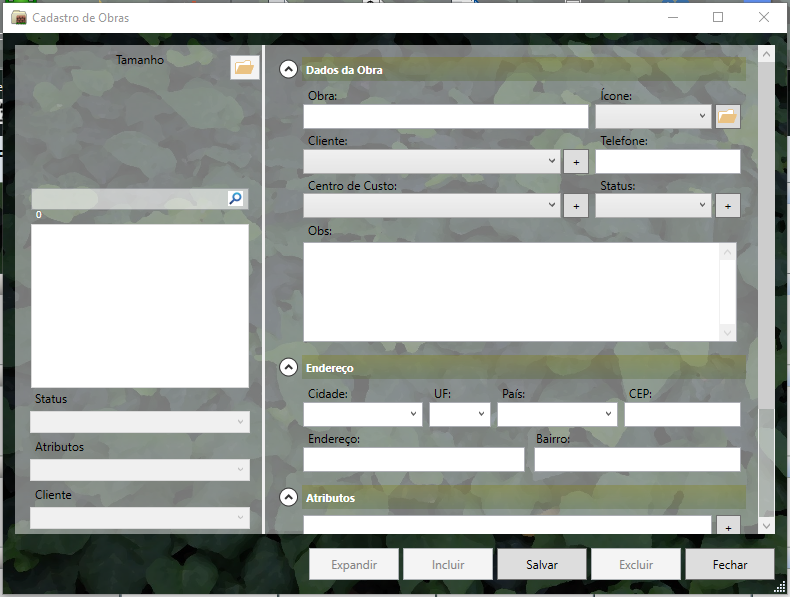This screenshot has width=790, height=597.
Task: Collapse the Dados da Obra section
Action: 288,70
